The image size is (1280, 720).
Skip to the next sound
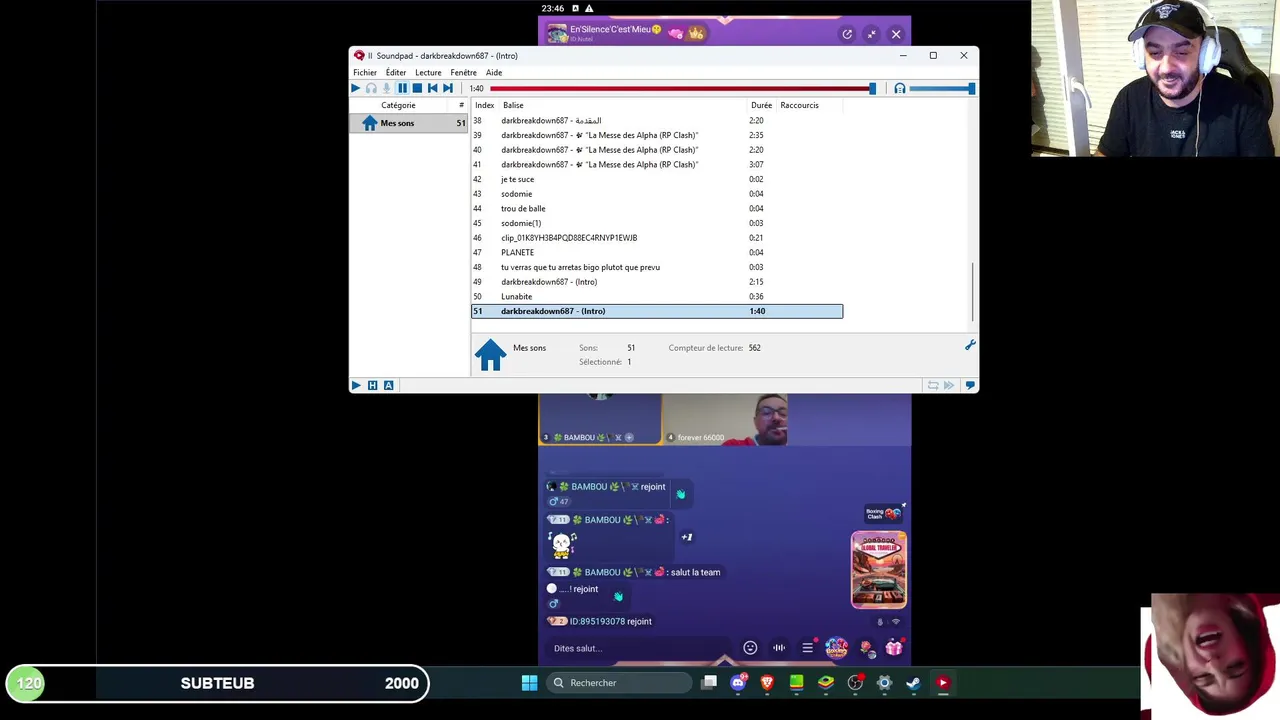447,89
